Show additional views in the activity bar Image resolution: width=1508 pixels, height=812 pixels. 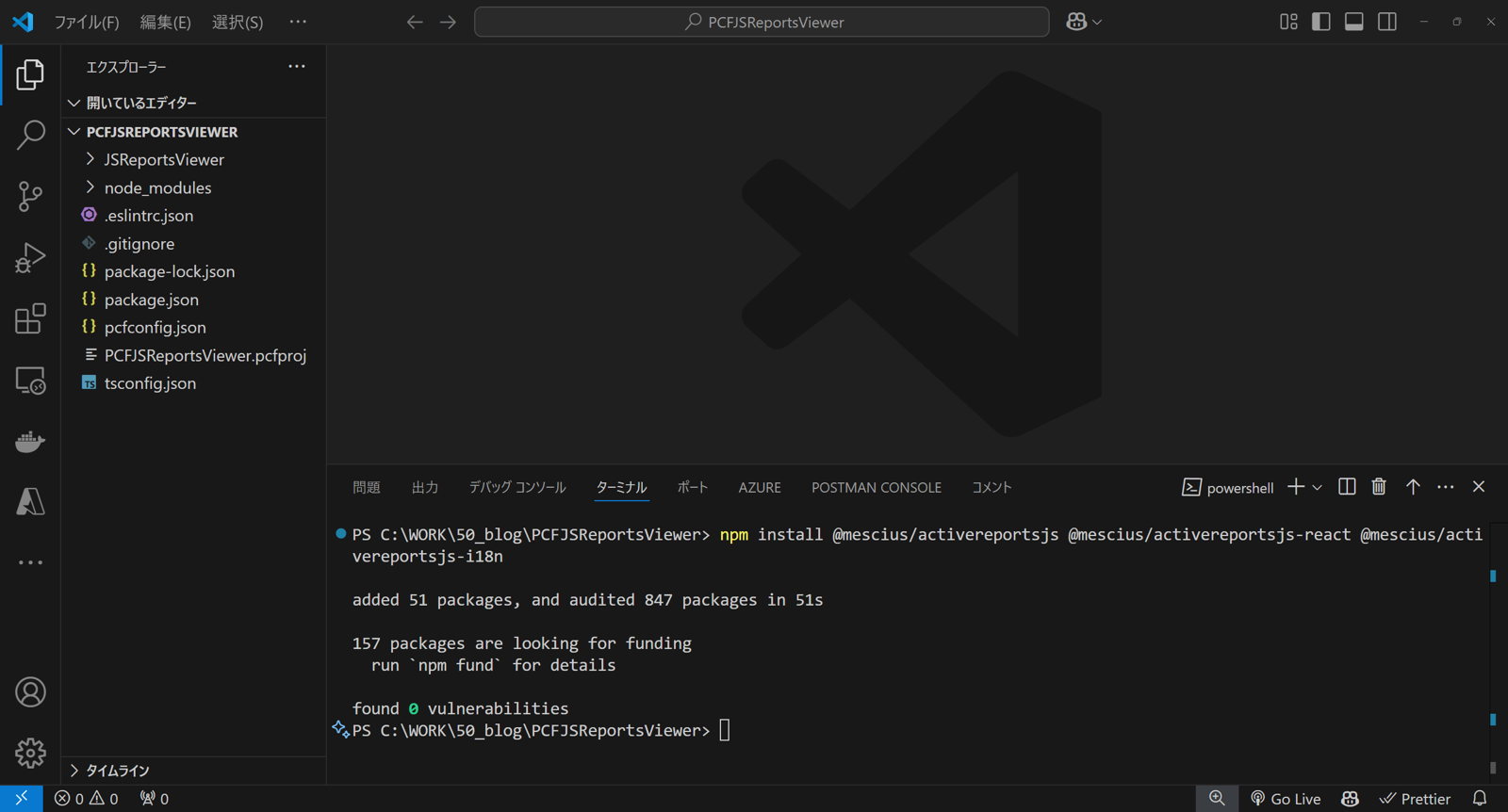click(30, 562)
